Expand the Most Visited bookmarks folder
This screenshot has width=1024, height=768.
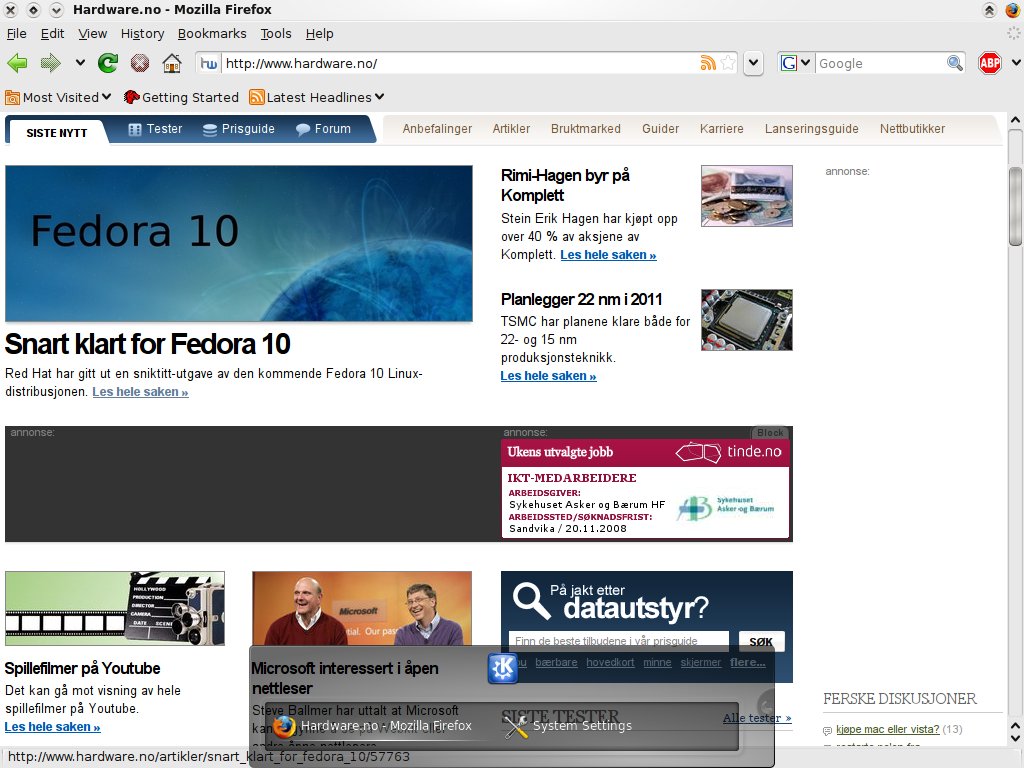[58, 97]
